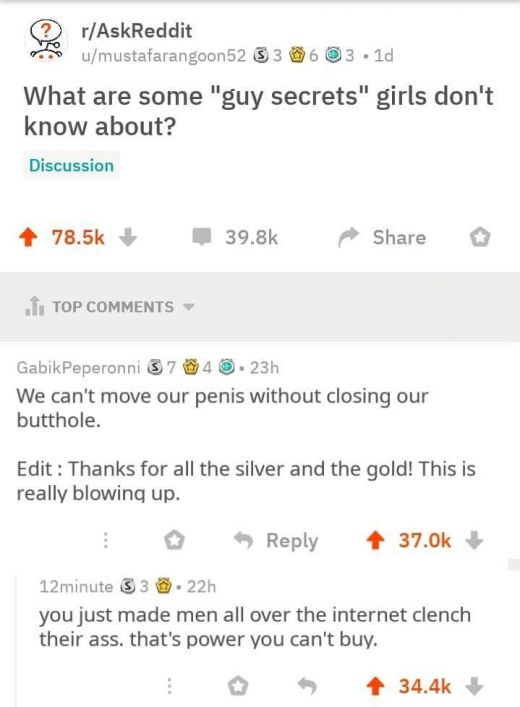The width and height of the screenshot is (520, 707).
Task: Give award to the main post
Action: point(479,237)
